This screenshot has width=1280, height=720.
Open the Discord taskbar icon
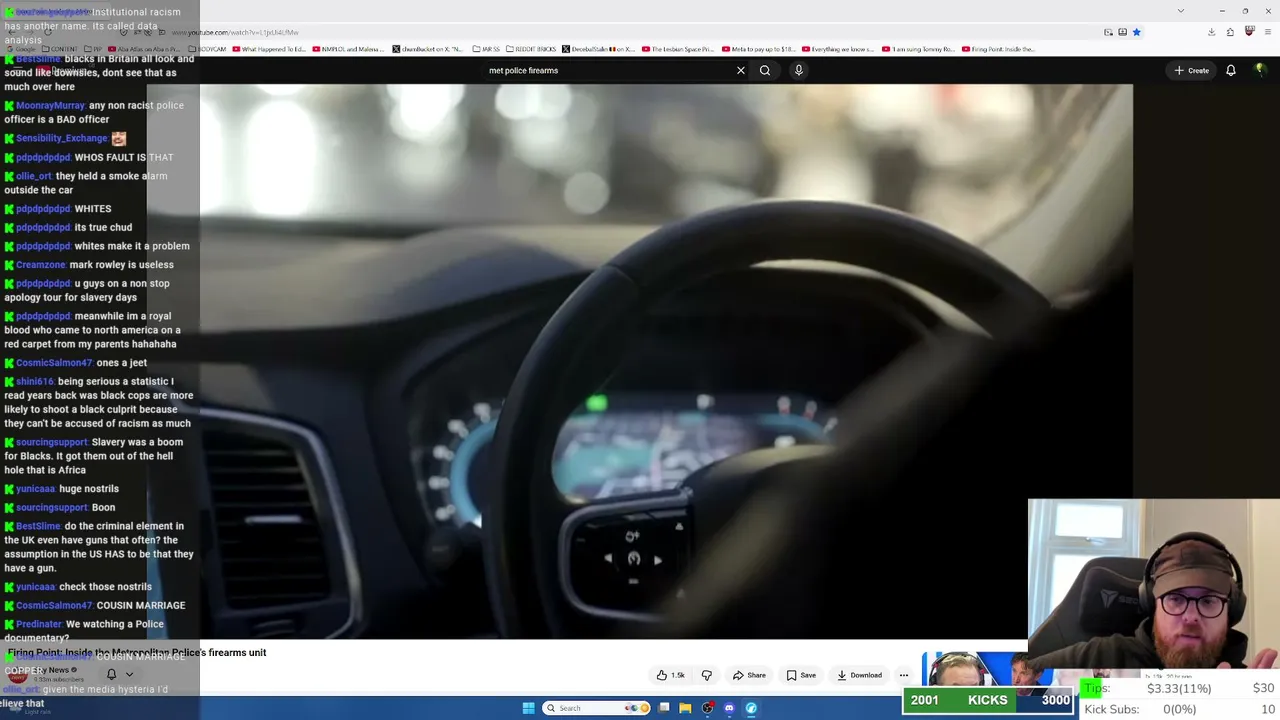[x=729, y=708]
